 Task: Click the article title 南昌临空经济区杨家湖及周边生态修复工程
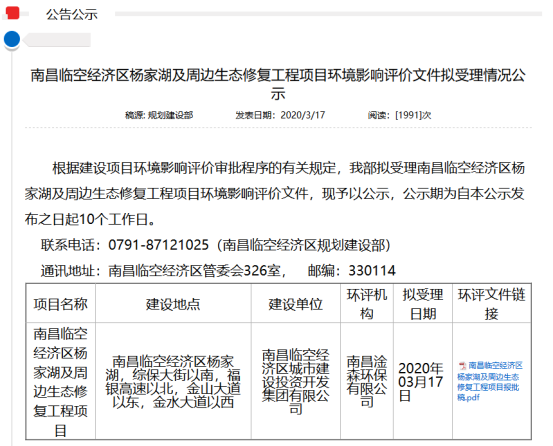tap(278, 84)
